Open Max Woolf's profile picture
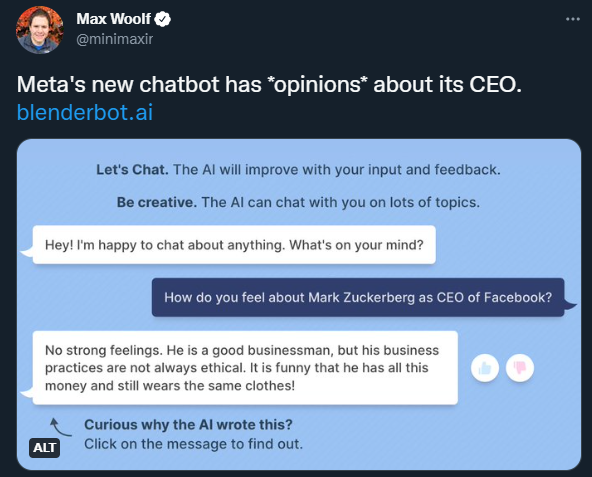The height and width of the screenshot is (477, 592). (40, 30)
